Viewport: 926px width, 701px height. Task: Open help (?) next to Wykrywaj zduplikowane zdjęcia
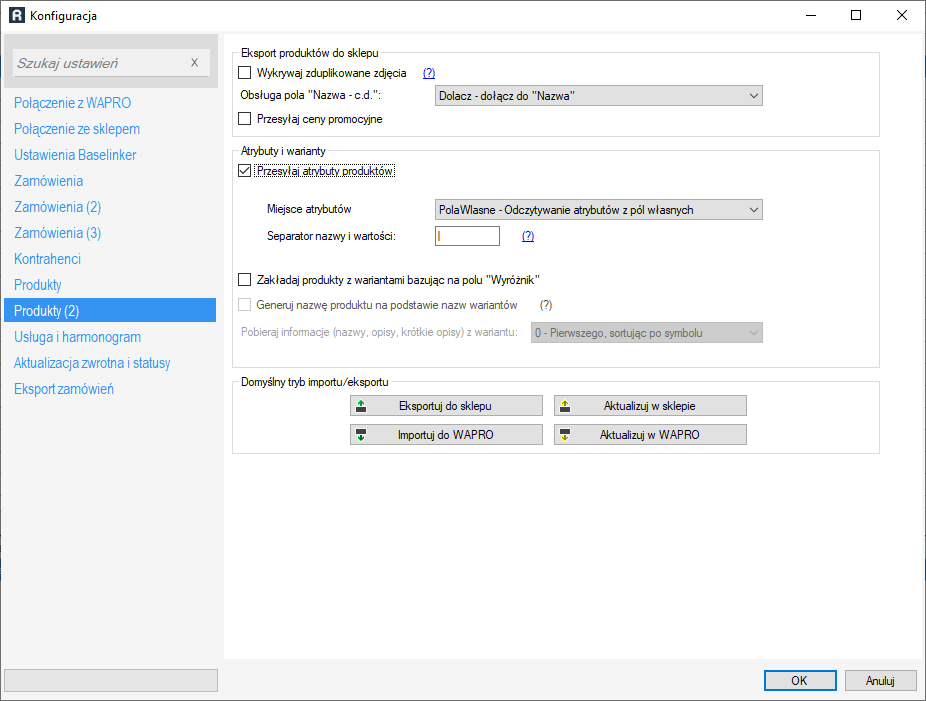pos(429,73)
